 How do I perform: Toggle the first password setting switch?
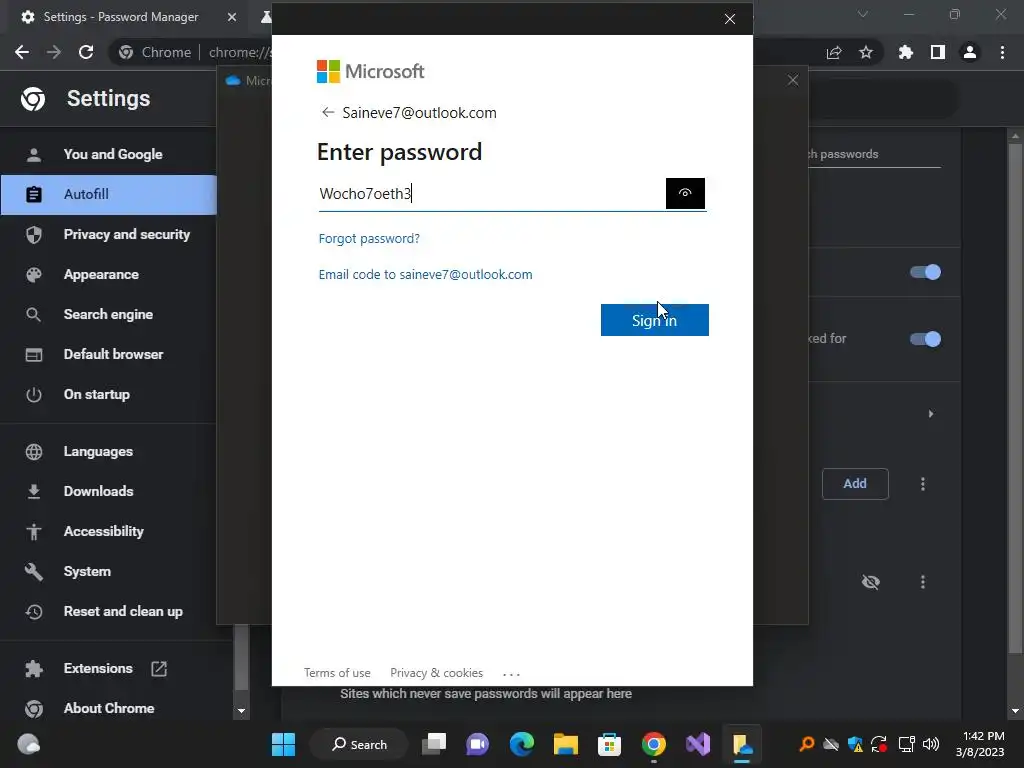click(x=925, y=272)
